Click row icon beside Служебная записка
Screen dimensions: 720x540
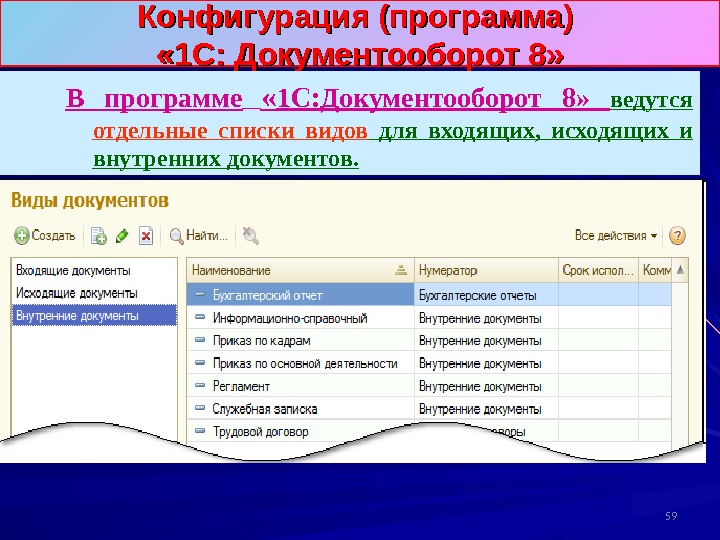[x=200, y=408]
